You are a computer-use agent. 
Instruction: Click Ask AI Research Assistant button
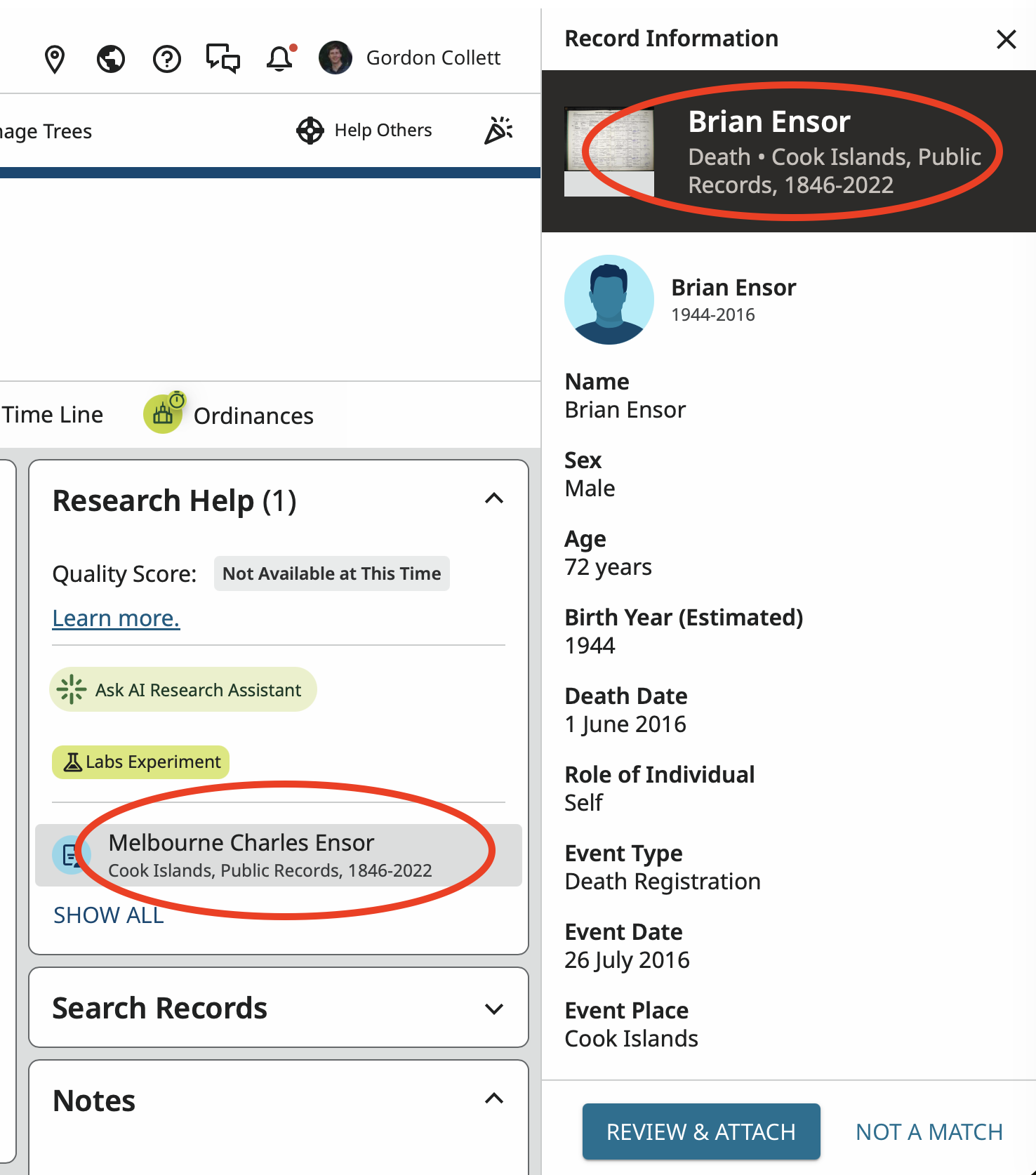point(183,689)
